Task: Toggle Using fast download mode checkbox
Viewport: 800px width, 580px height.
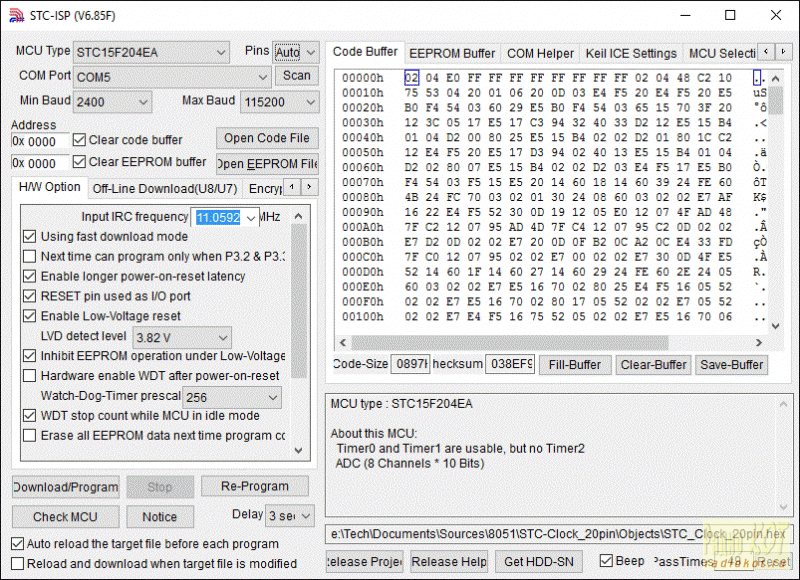Action: pyautogui.click(x=30, y=237)
